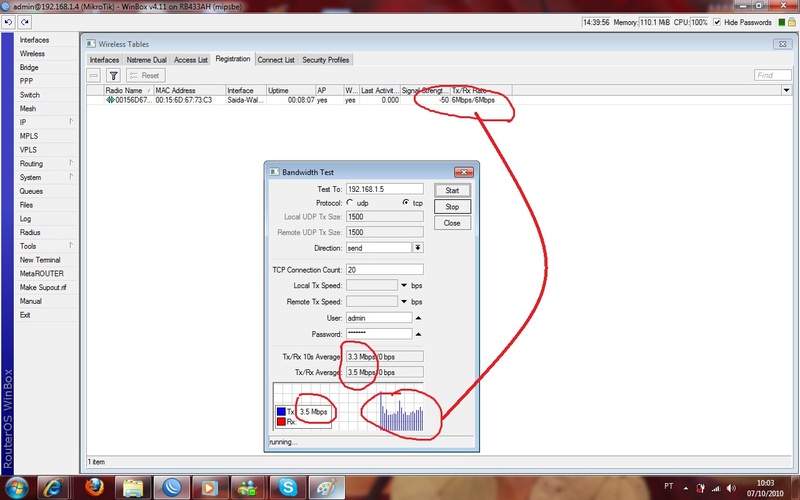Sort by MAC Address column header

point(189,90)
